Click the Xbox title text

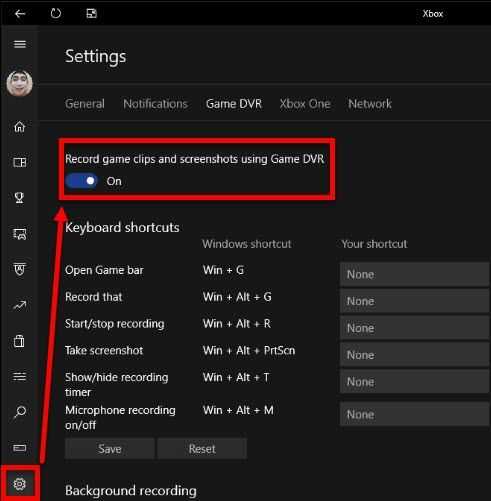point(433,14)
